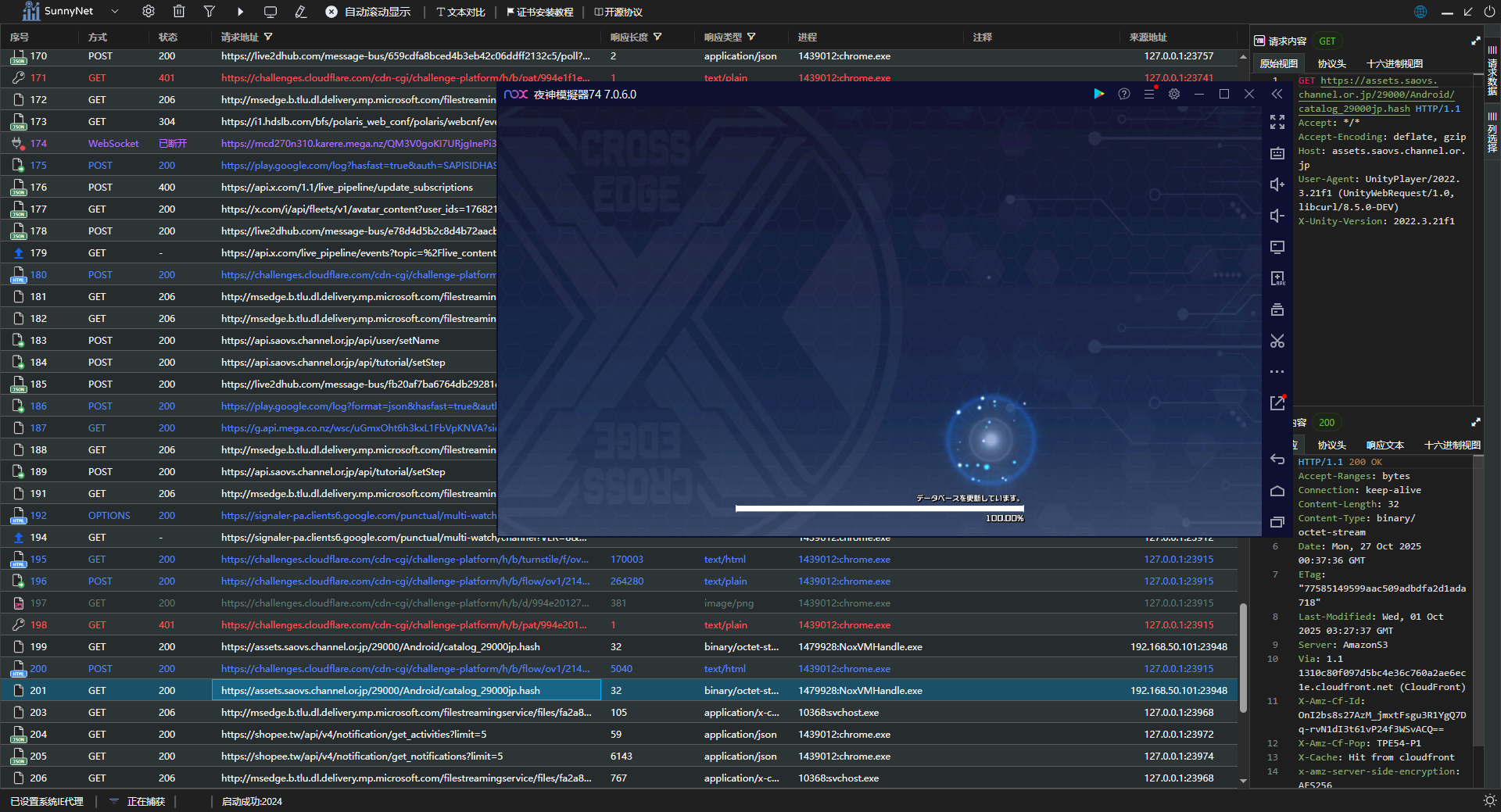Expand the request content panel
Image resolution: width=1501 pixels, height=812 pixels.
pyautogui.click(x=1476, y=41)
